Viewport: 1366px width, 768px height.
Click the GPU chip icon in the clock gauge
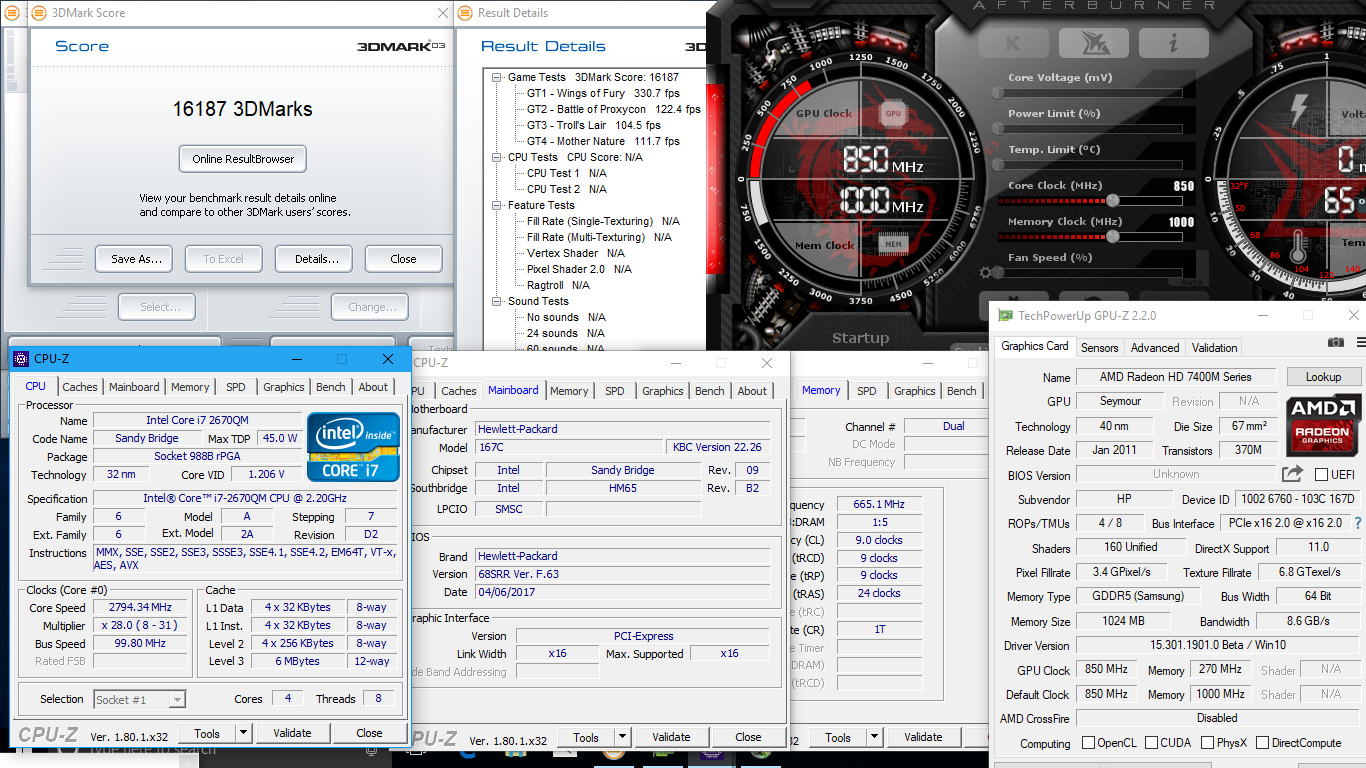pyautogui.click(x=892, y=114)
